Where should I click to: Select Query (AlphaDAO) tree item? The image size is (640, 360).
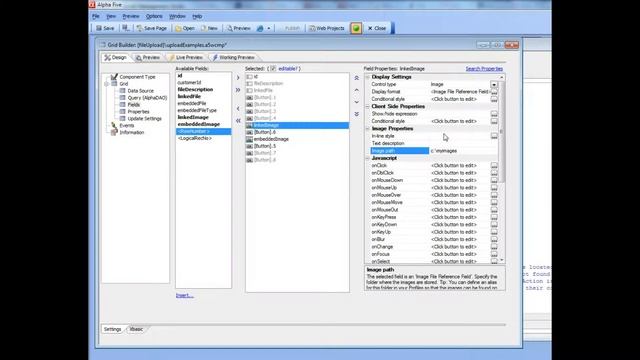(x=147, y=98)
